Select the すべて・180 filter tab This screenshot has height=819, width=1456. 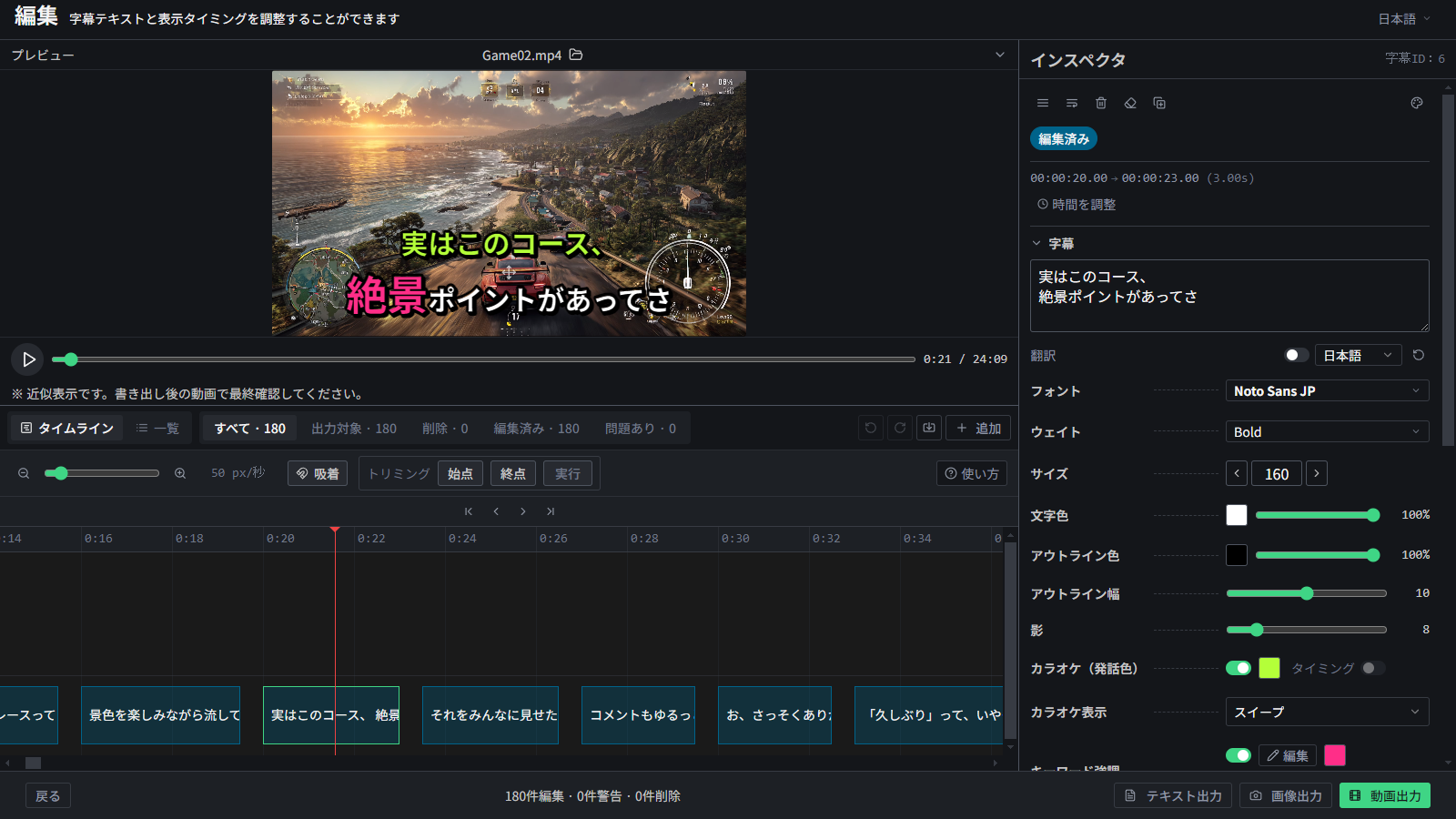point(249,428)
